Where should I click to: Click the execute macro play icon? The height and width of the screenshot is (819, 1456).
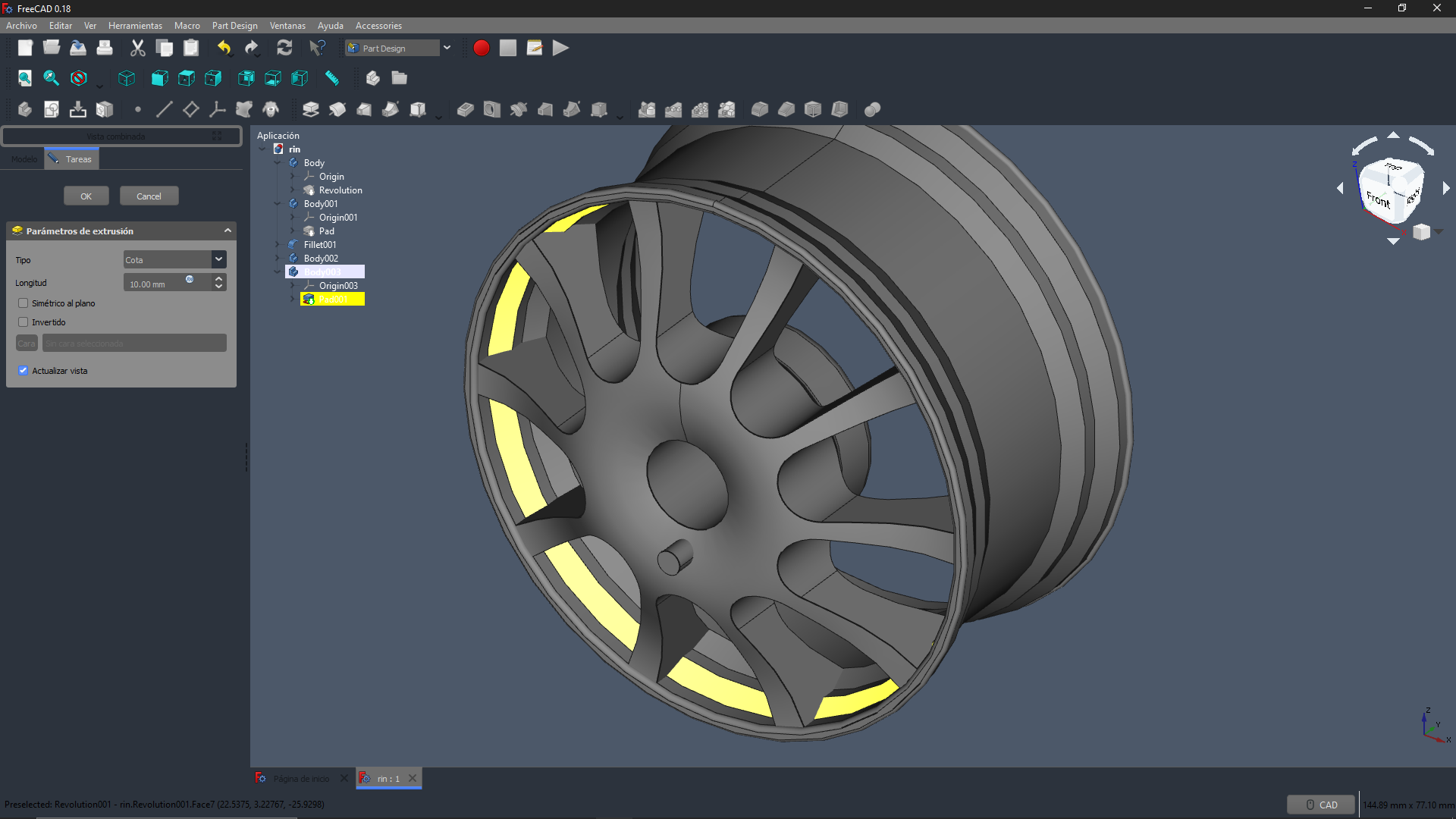pos(560,48)
